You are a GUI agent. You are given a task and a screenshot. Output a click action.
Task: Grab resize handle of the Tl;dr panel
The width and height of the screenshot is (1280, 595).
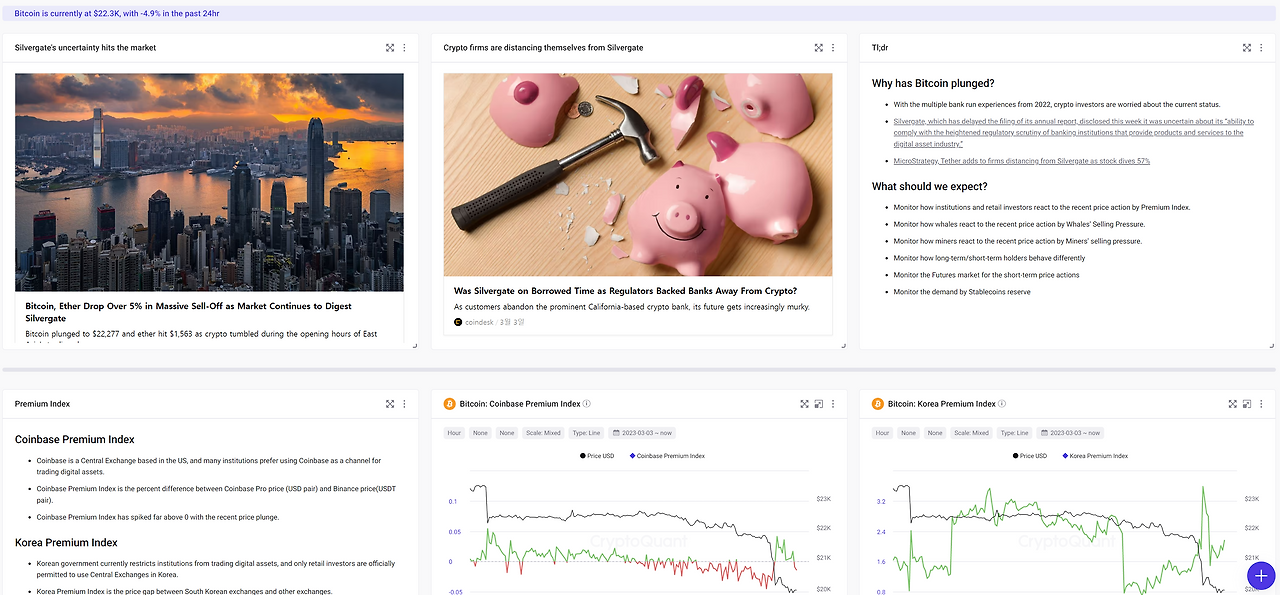tap(1272, 345)
